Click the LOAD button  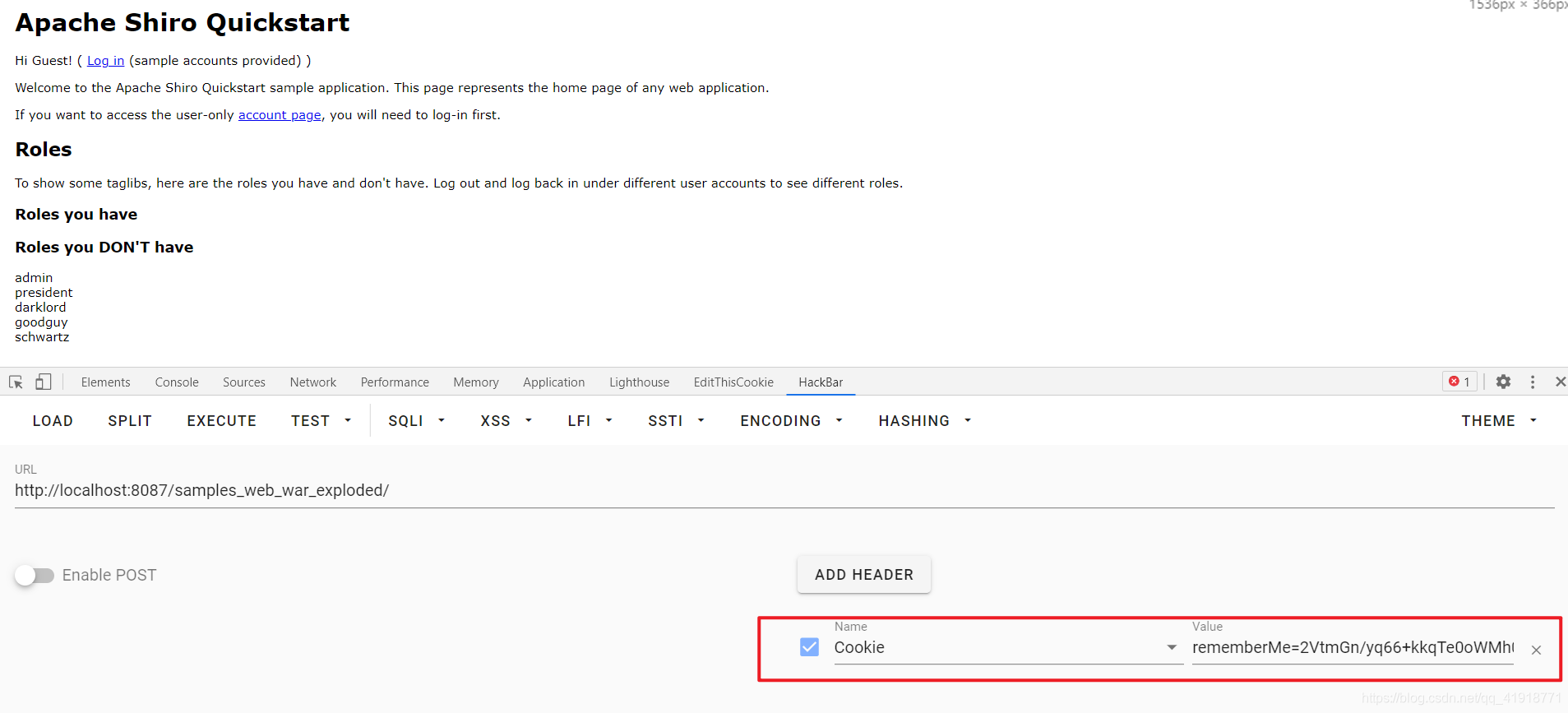[53, 420]
